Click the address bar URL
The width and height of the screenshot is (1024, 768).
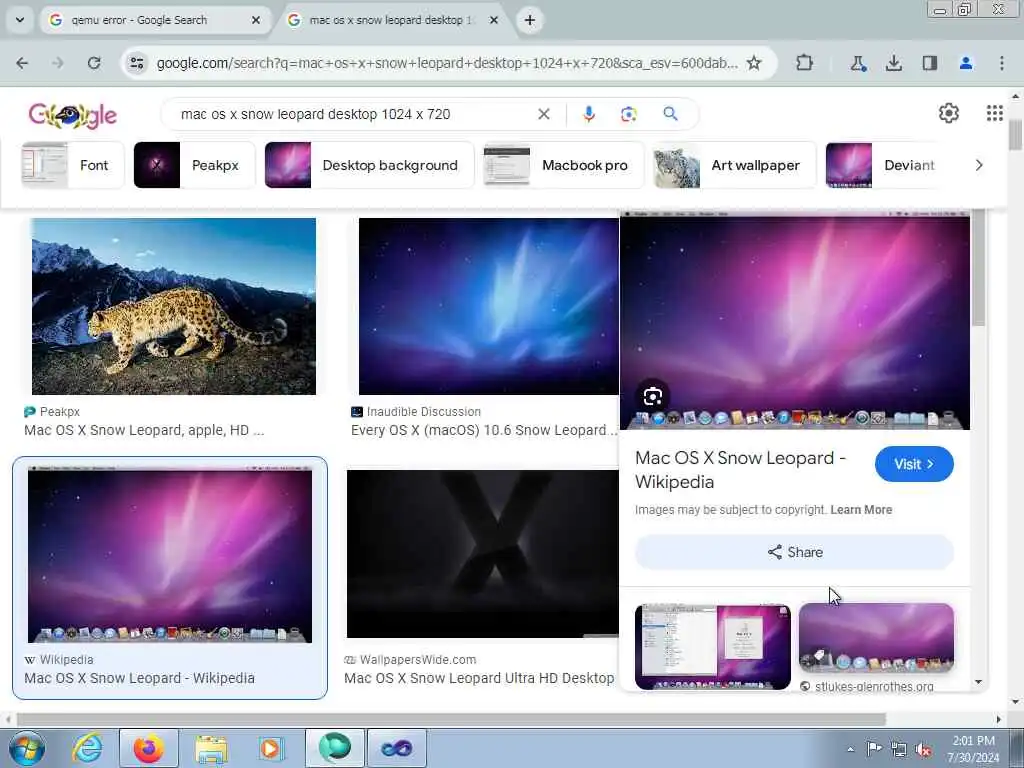[x=447, y=63]
